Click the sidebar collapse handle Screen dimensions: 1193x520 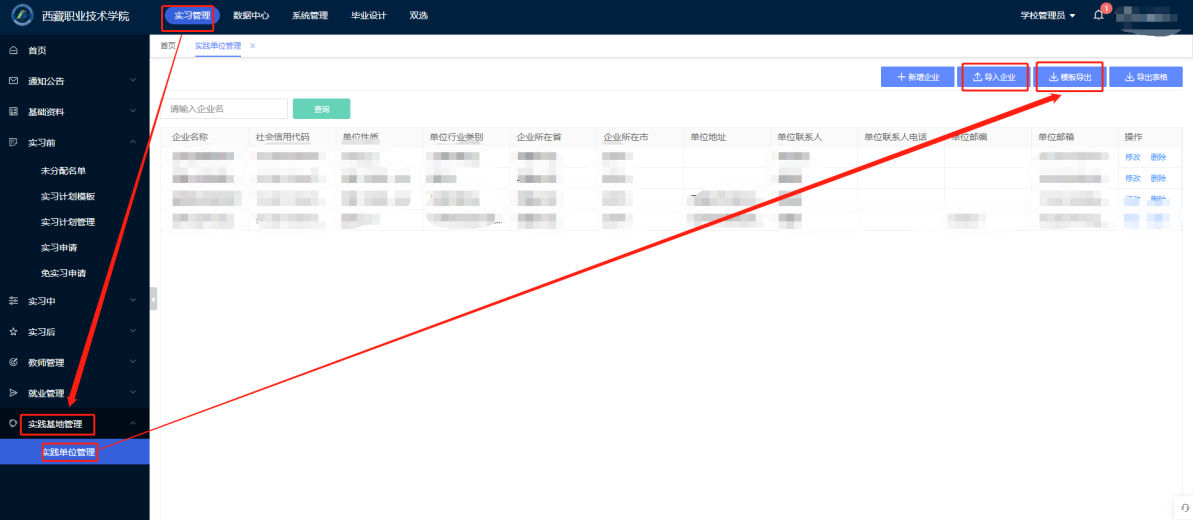click(153, 298)
